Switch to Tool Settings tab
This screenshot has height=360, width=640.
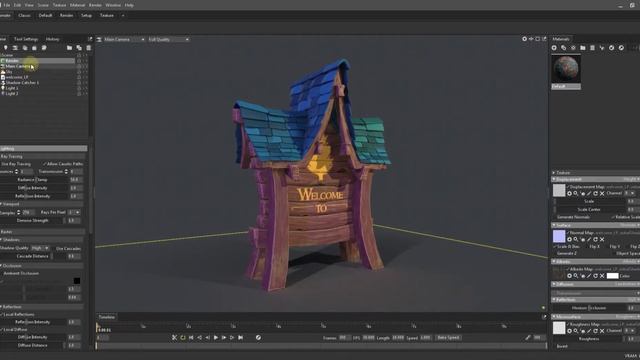click(x=26, y=39)
